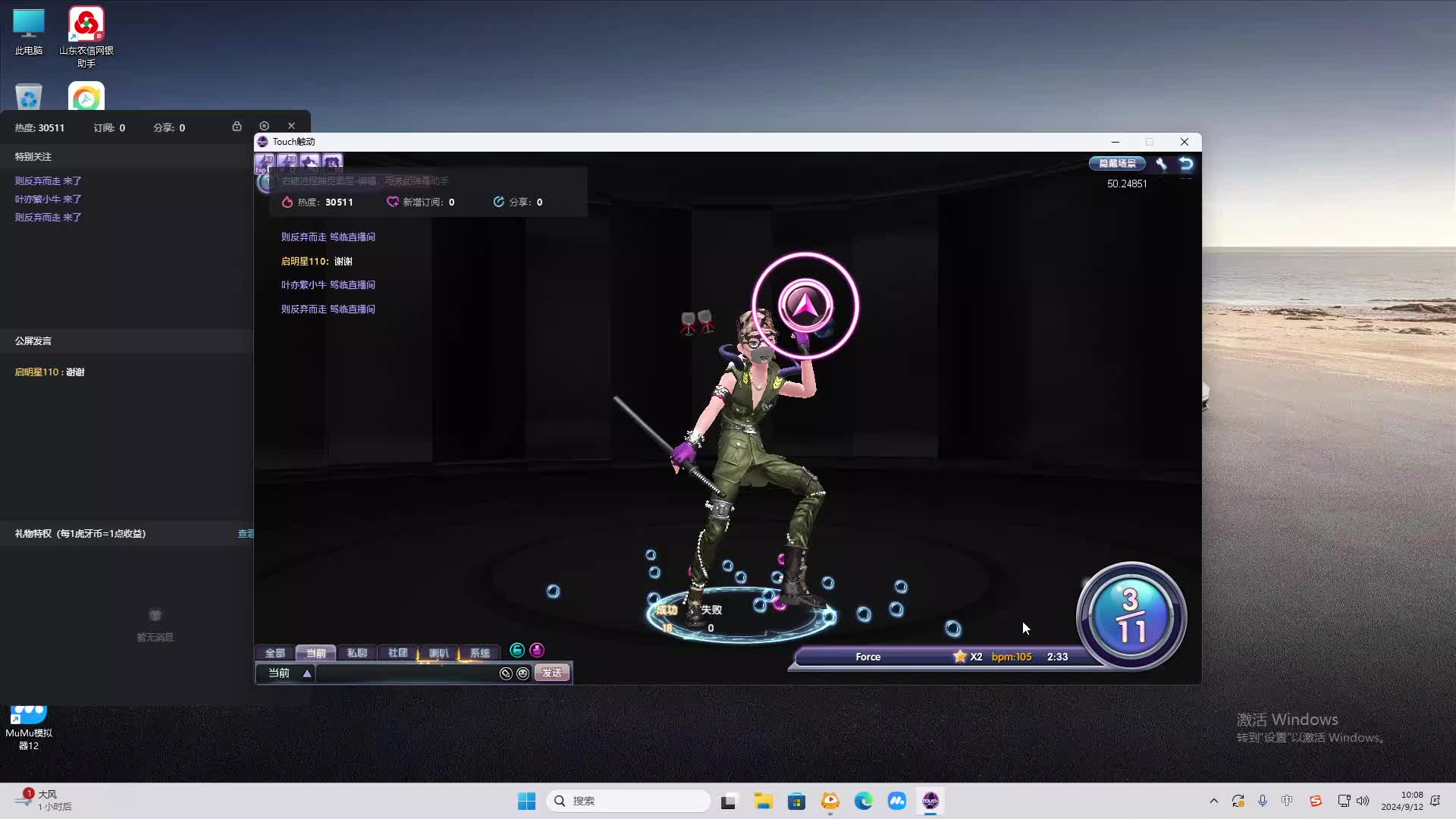Click the eraser clear chat icon
The height and width of the screenshot is (819, 1456).
[x=506, y=673]
